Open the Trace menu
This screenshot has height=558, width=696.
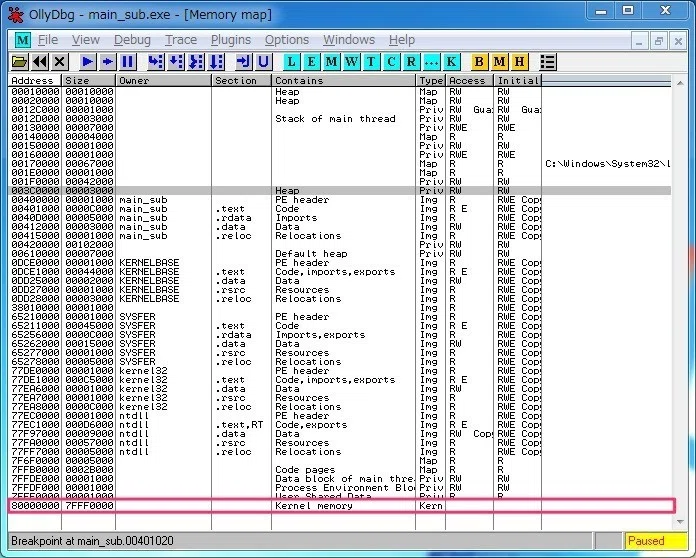click(181, 40)
